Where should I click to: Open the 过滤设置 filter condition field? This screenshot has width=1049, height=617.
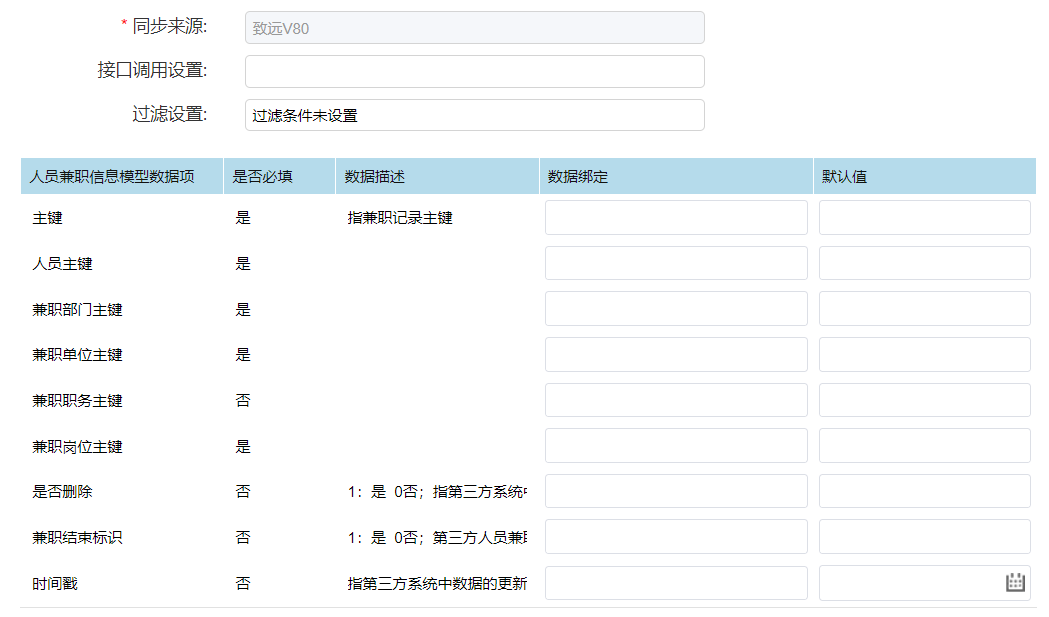click(x=474, y=115)
